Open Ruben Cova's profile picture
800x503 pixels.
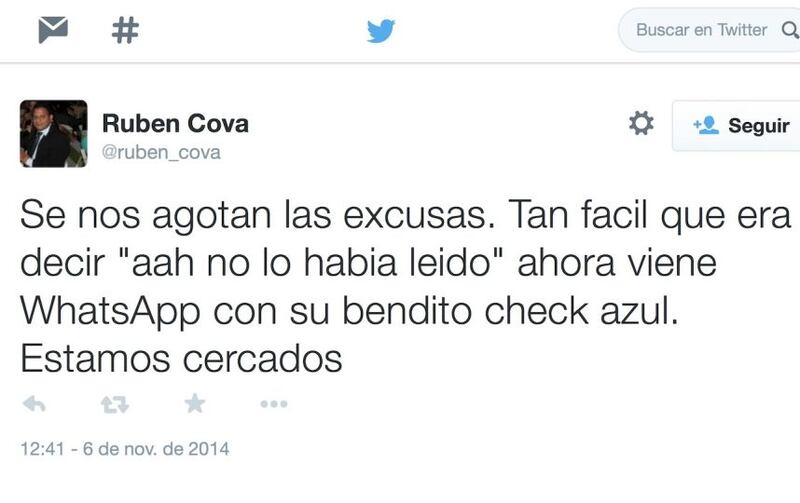pyautogui.click(x=54, y=134)
